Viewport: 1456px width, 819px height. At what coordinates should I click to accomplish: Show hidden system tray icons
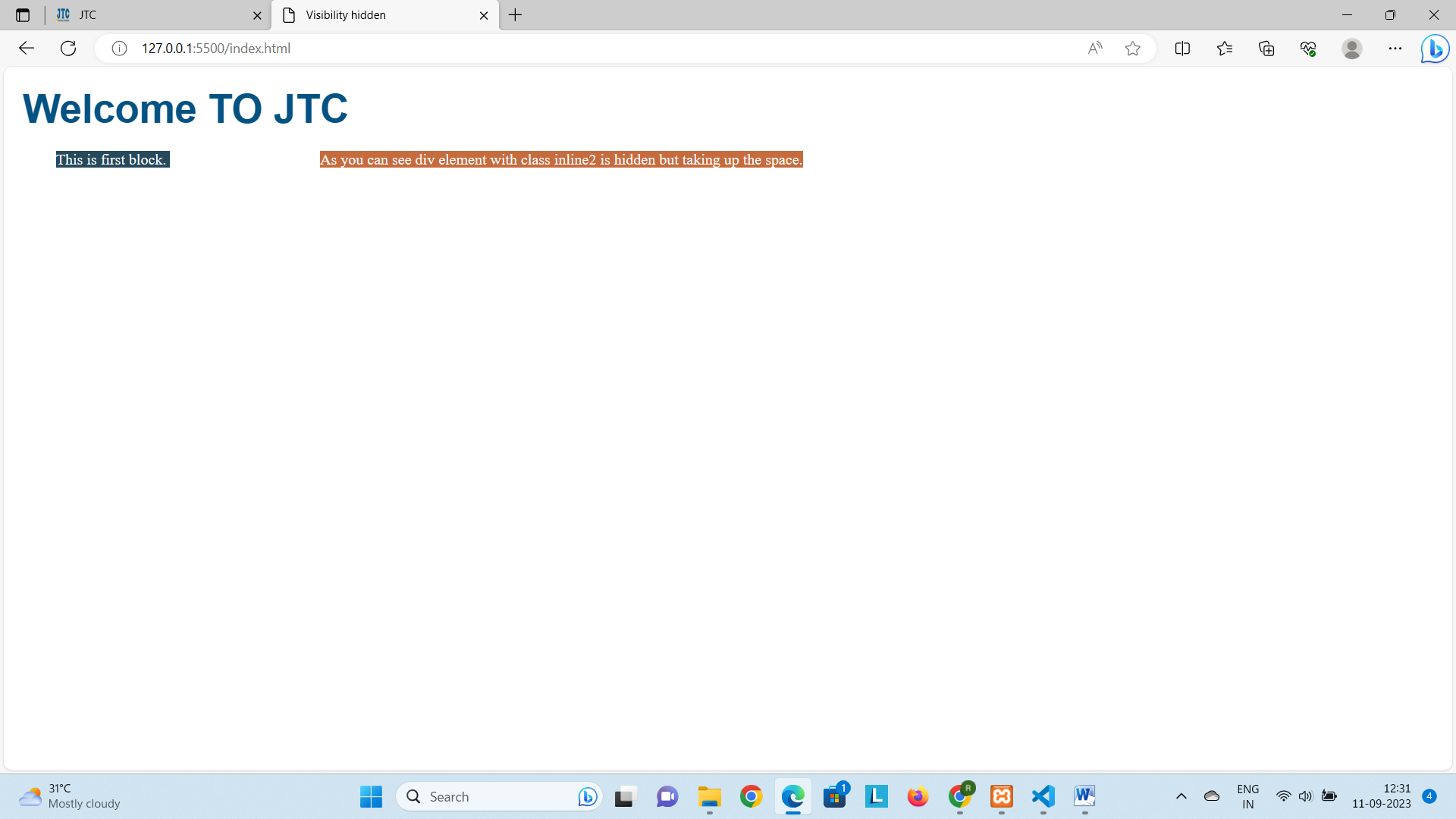click(1181, 796)
